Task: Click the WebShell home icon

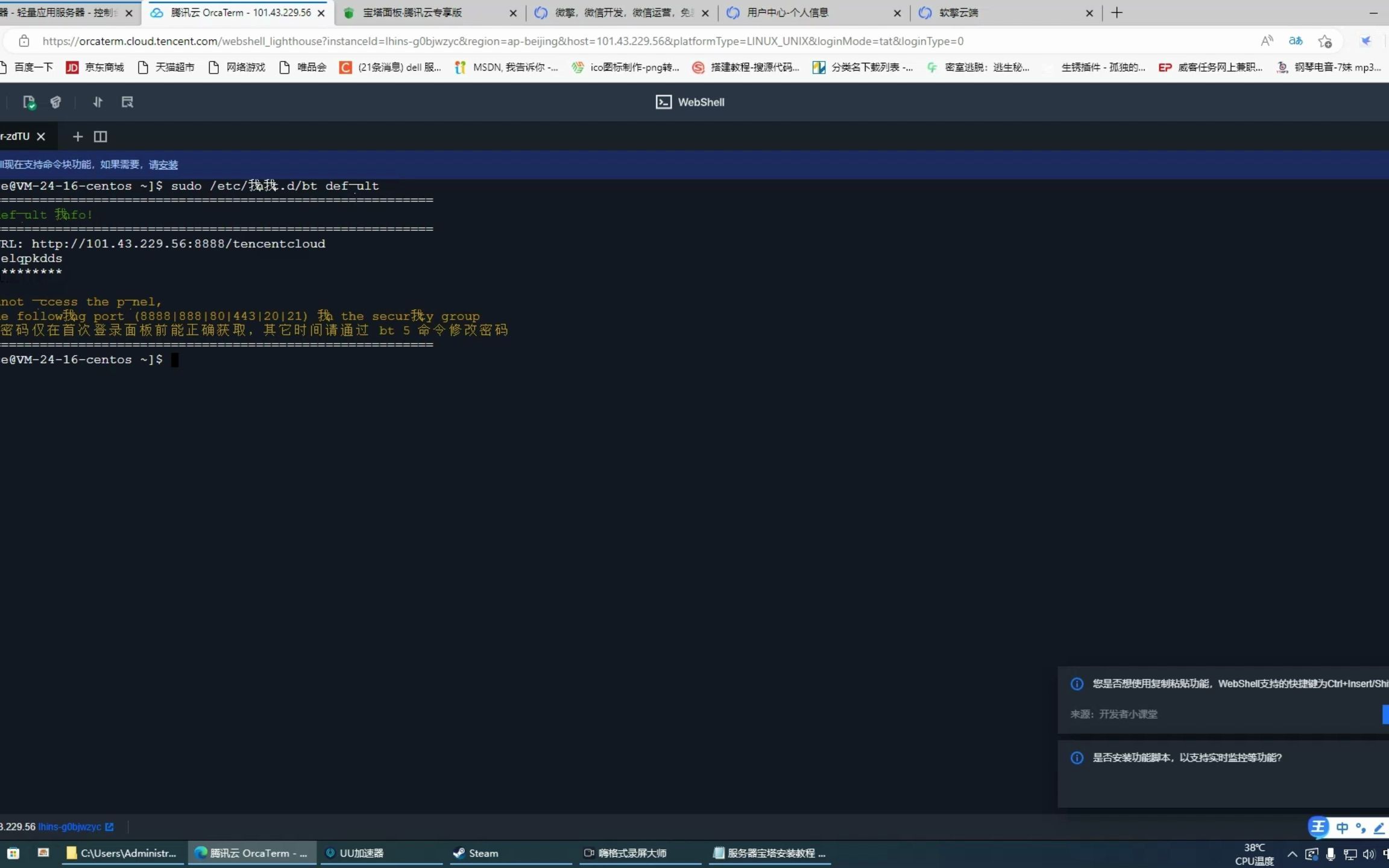Action: coord(664,101)
